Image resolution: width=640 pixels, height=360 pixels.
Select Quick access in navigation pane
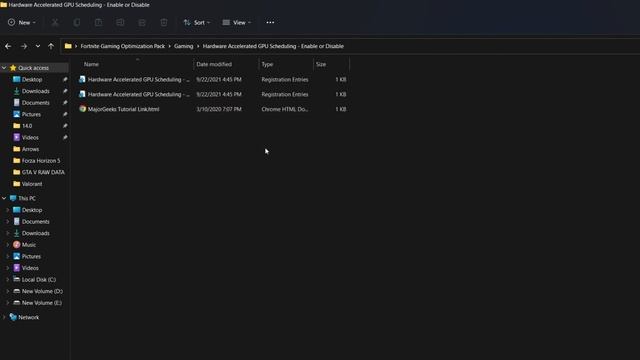pyautogui.click(x=33, y=68)
